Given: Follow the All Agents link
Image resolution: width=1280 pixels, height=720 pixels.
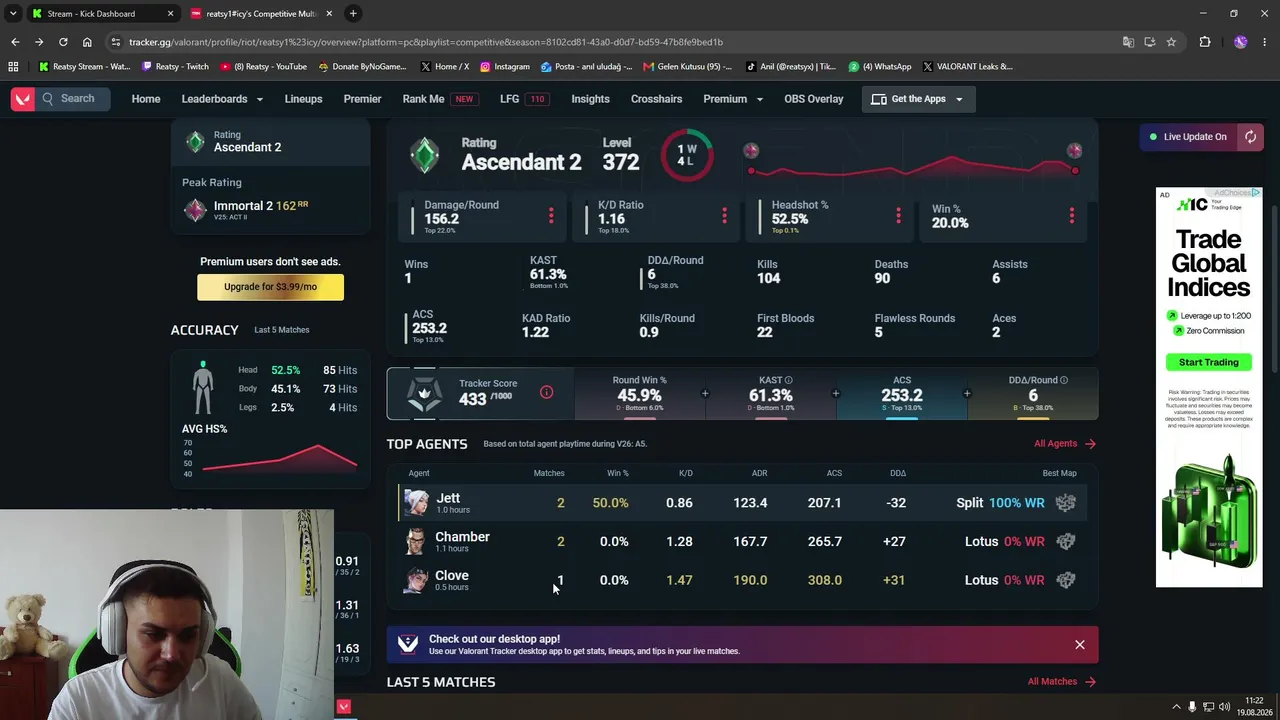Looking at the screenshot, I should coord(1065,444).
